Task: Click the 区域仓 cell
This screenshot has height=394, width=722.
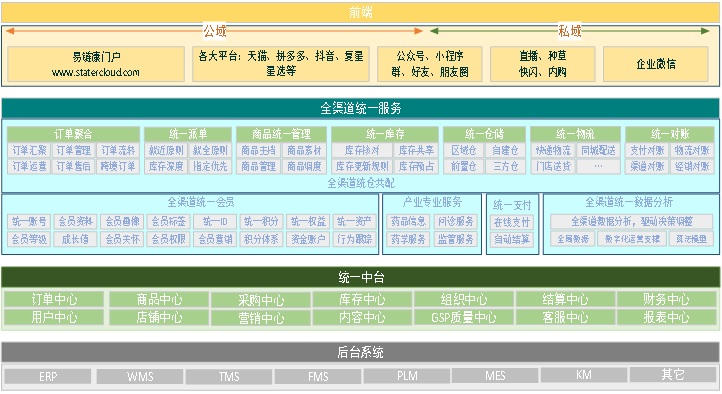Action: pyautogui.click(x=463, y=150)
